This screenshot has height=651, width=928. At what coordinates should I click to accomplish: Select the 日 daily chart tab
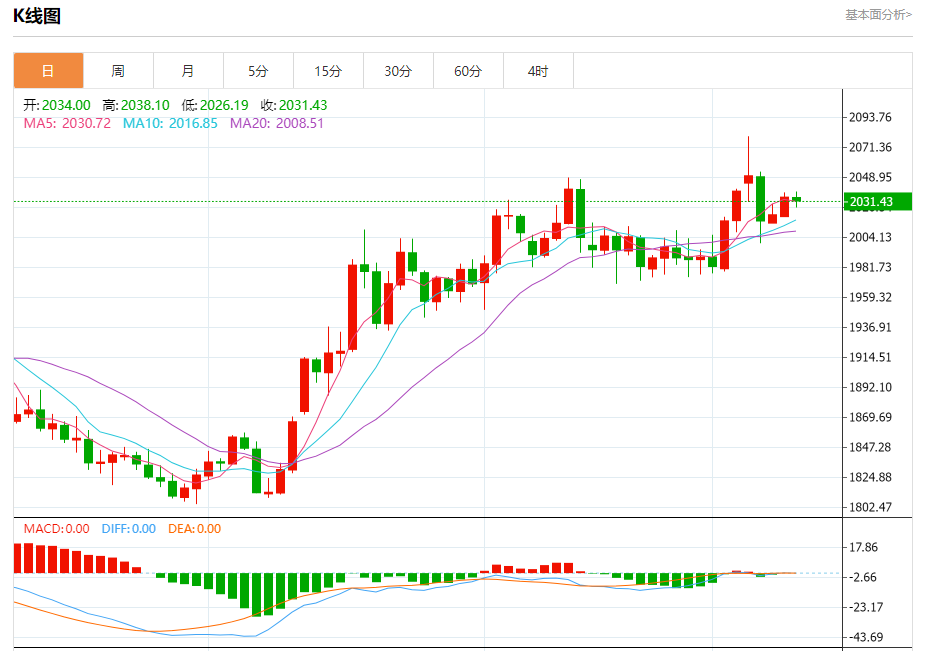click(x=49, y=71)
